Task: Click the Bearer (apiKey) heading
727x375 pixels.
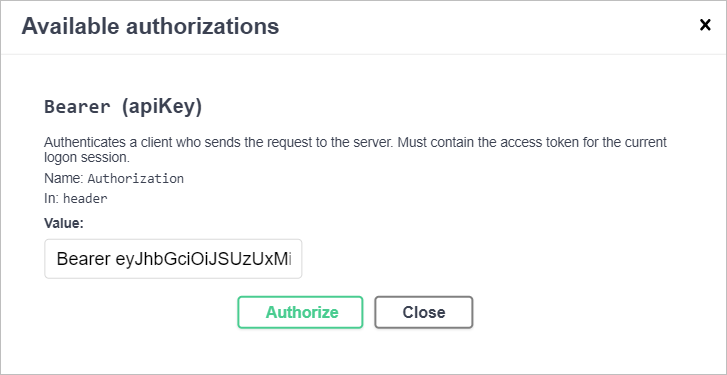Action: point(123,107)
